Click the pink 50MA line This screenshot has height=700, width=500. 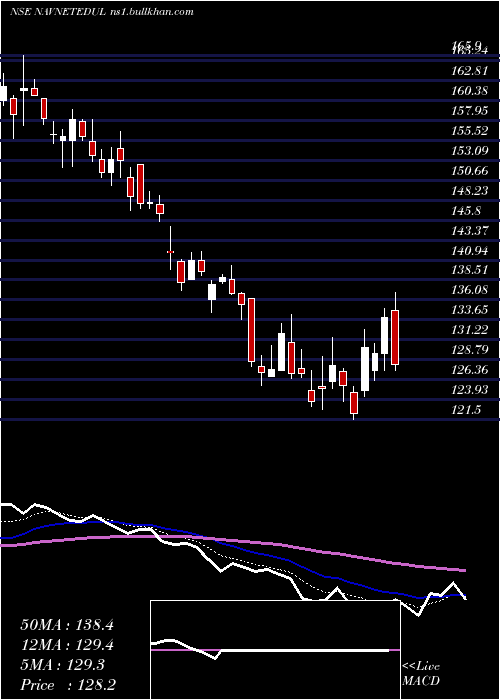[x=232, y=542]
